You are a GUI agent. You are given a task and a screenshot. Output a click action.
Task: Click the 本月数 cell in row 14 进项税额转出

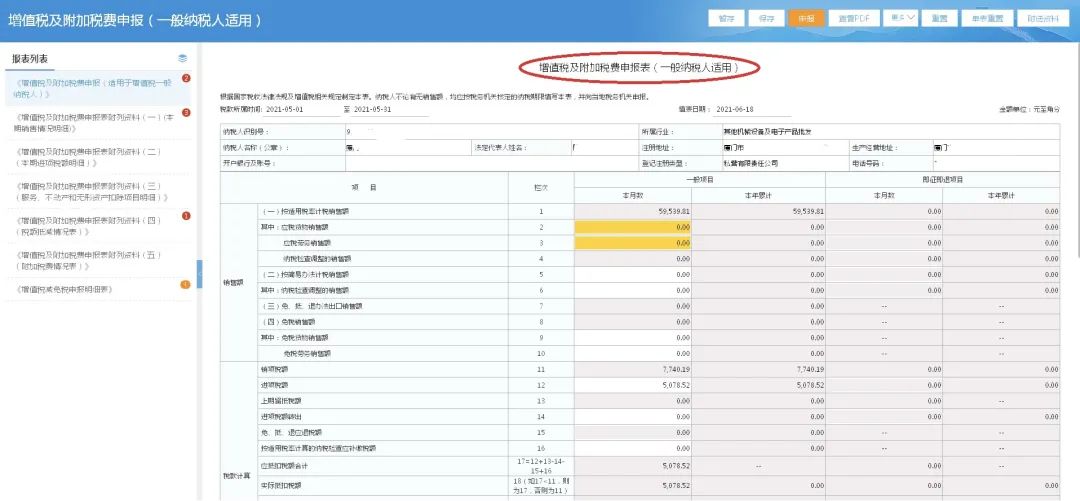coord(632,418)
